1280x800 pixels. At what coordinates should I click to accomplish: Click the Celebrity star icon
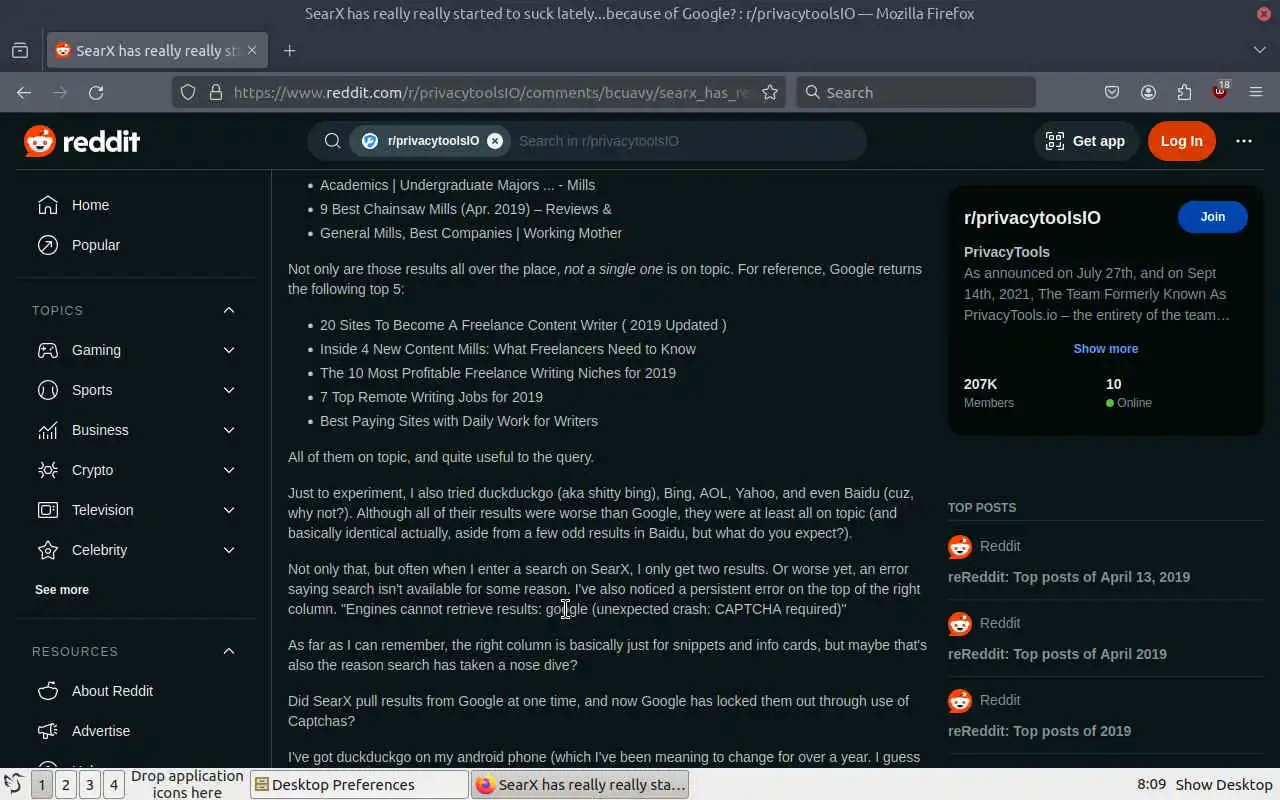click(48, 550)
